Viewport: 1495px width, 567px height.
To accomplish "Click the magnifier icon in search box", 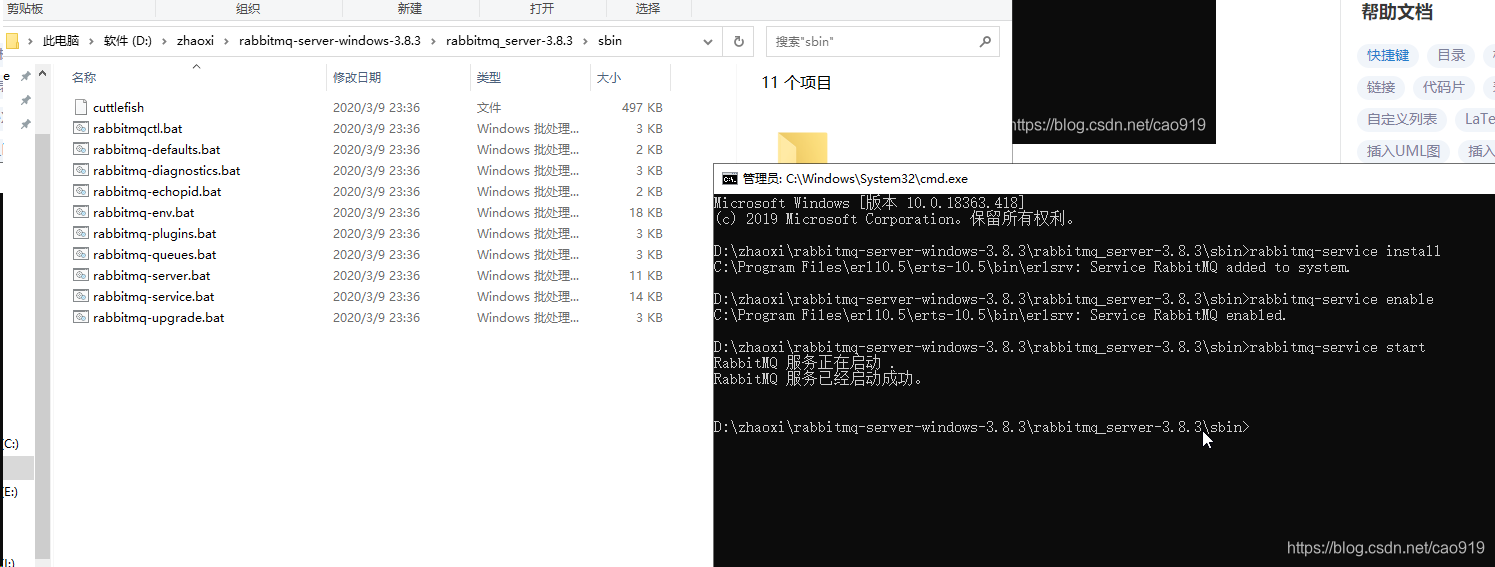I will pos(985,42).
